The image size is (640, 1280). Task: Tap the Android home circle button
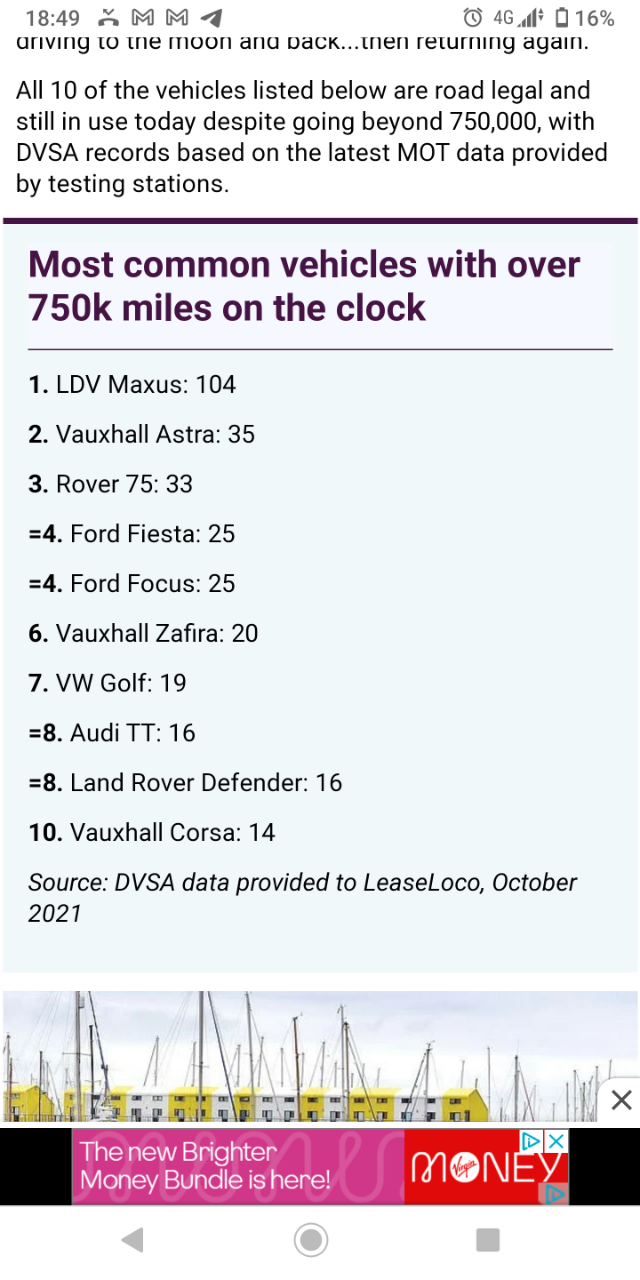tap(311, 1241)
